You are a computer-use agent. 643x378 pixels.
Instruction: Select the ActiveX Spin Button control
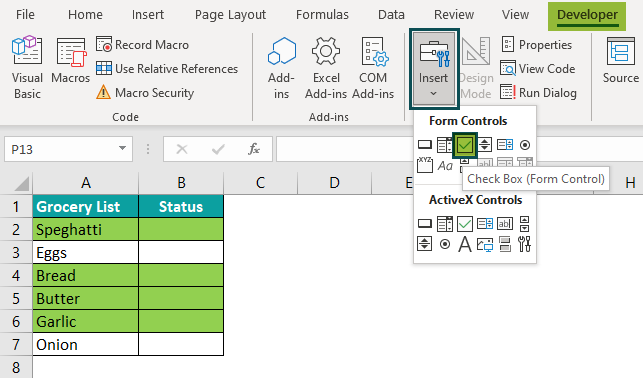[x=425, y=244]
